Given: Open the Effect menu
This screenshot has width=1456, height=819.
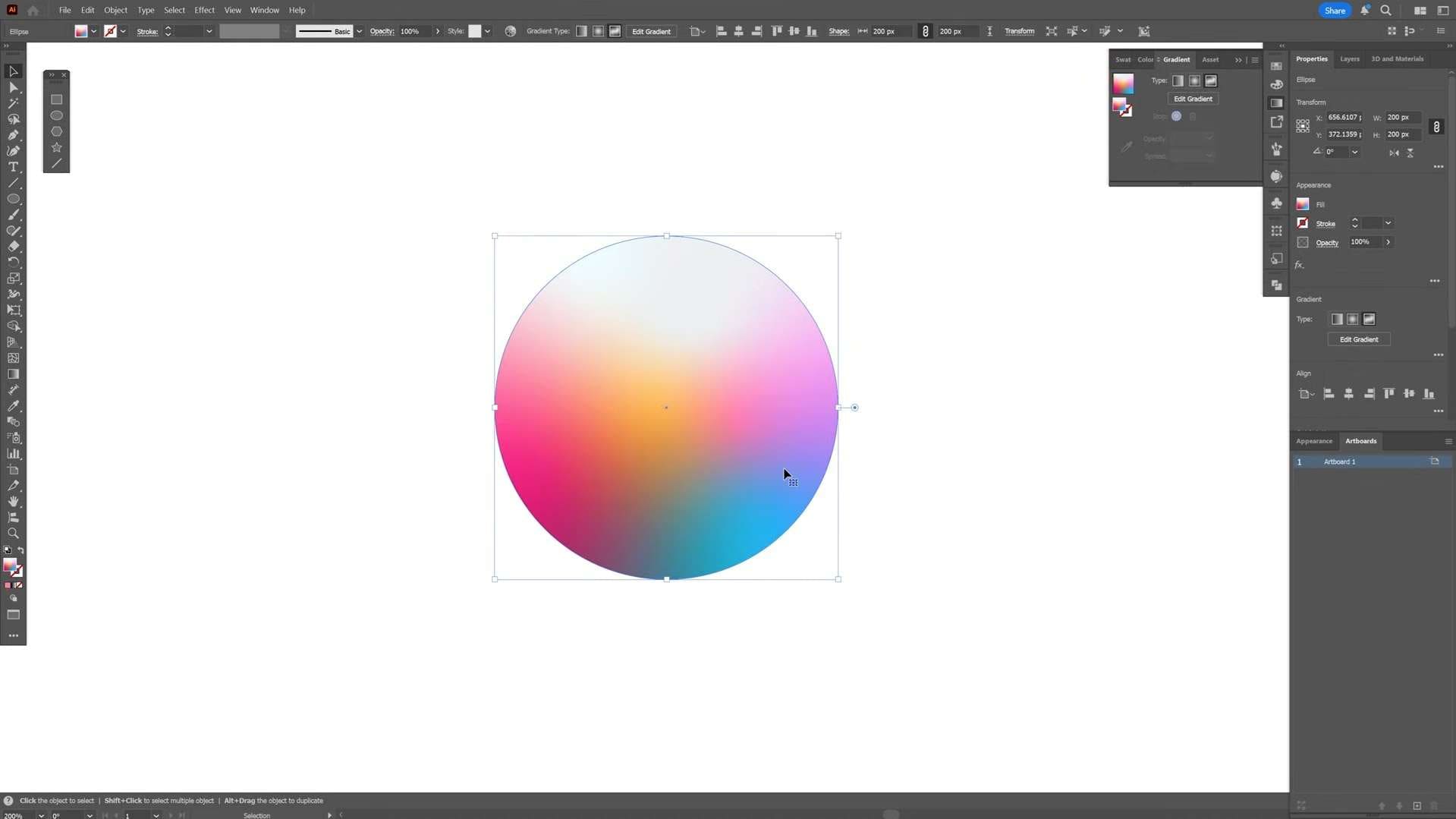Looking at the screenshot, I should pyautogui.click(x=204, y=10).
